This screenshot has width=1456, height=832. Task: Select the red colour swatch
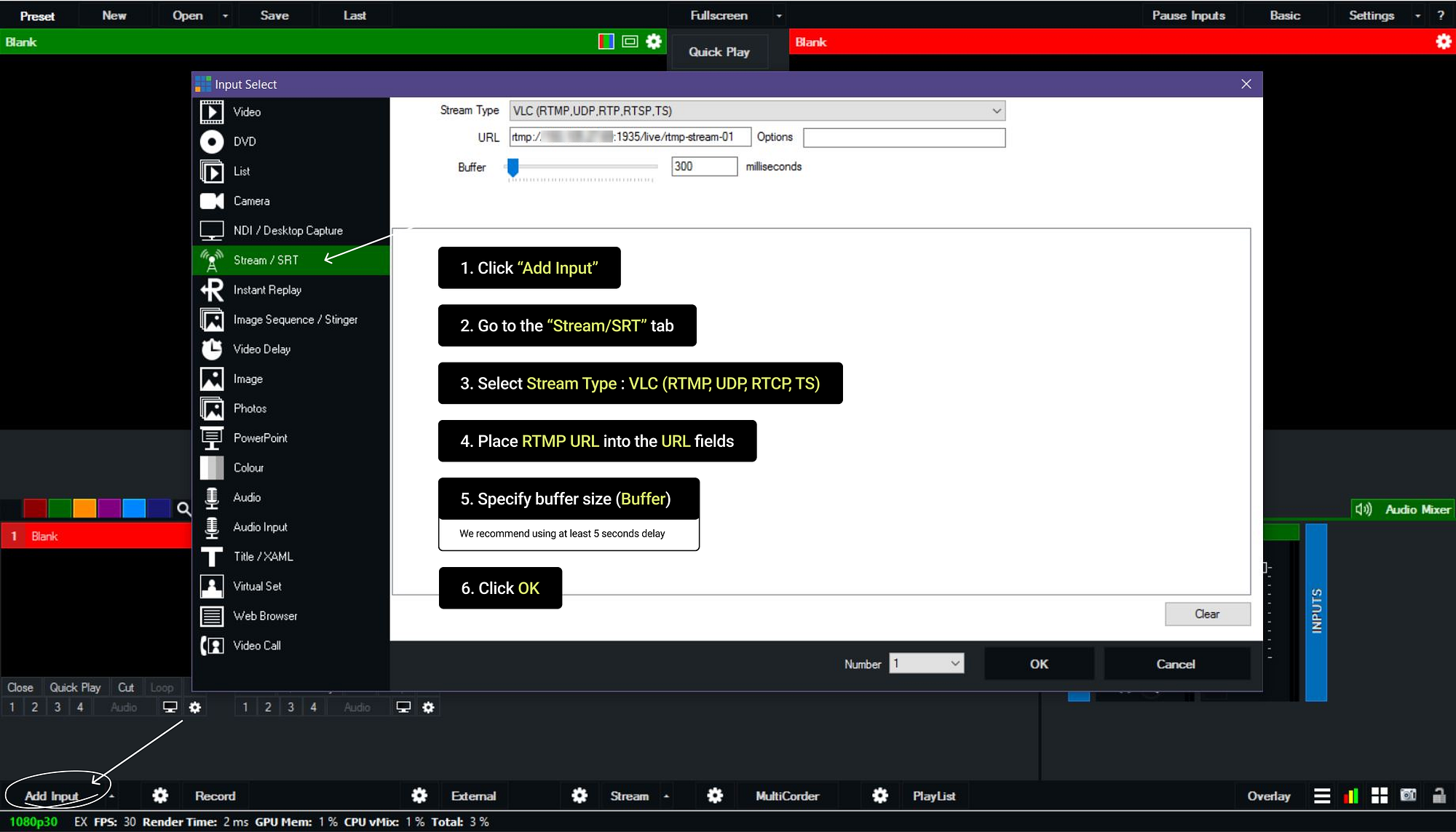35,508
